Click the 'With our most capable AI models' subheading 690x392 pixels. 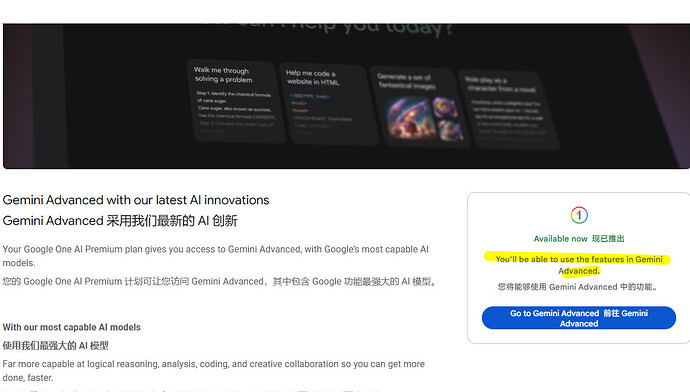pyautogui.click(x=72, y=327)
